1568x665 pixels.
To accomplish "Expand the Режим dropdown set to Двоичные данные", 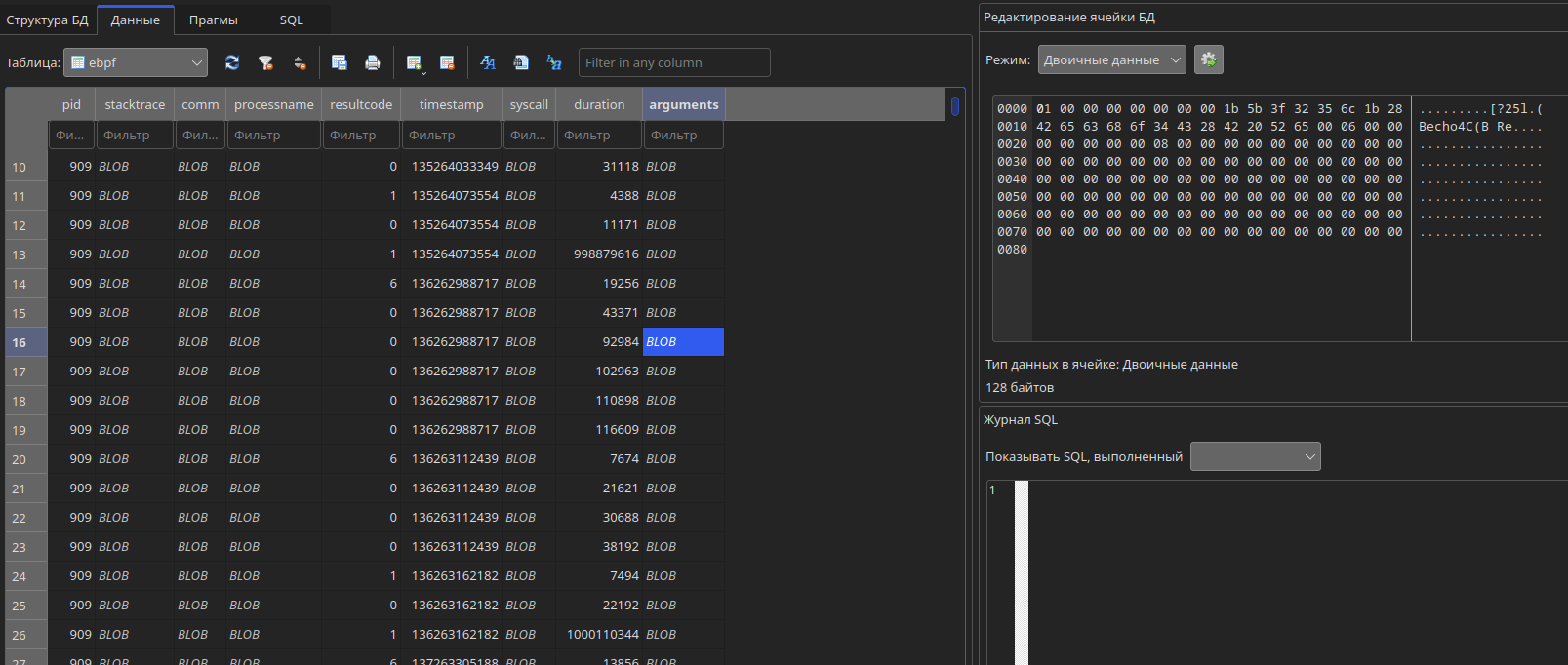I will click(1112, 59).
